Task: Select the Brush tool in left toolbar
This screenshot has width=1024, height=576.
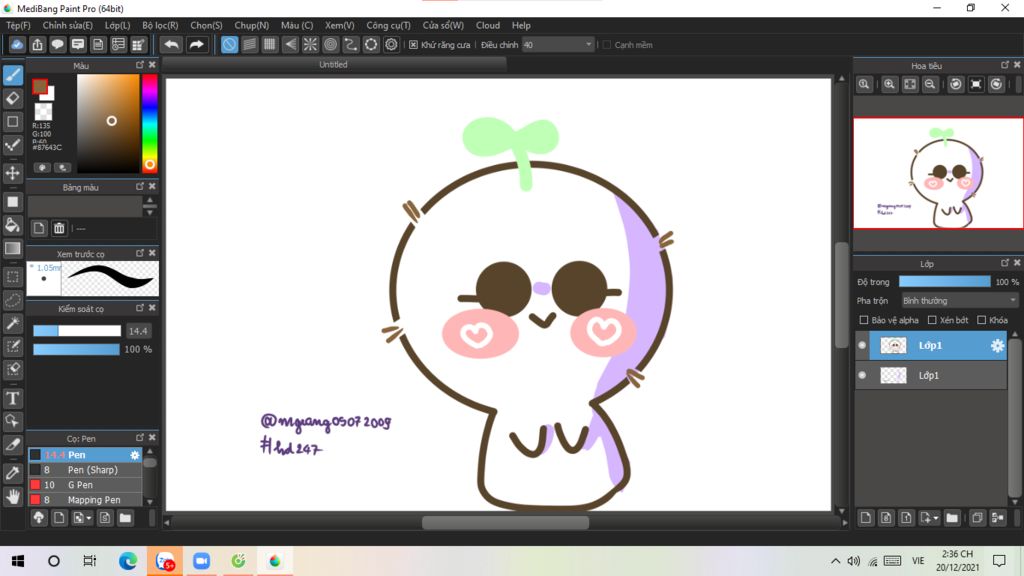Action: (13, 75)
